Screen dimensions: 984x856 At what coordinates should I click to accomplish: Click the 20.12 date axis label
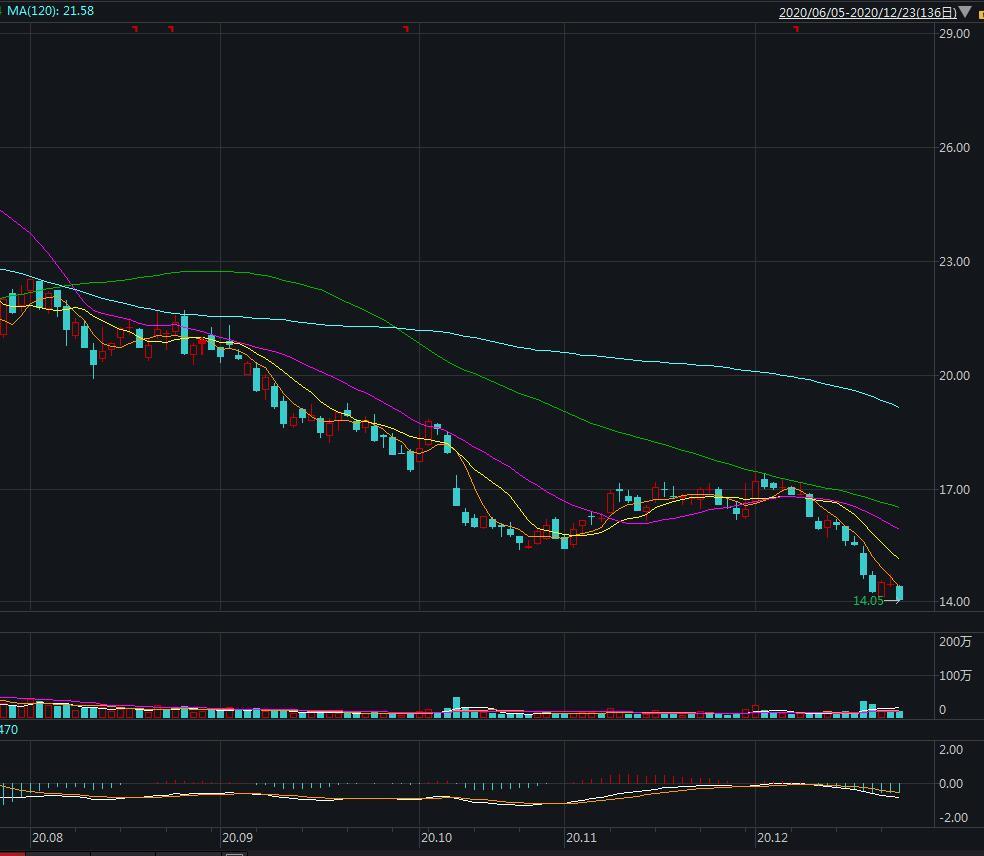coord(772,838)
